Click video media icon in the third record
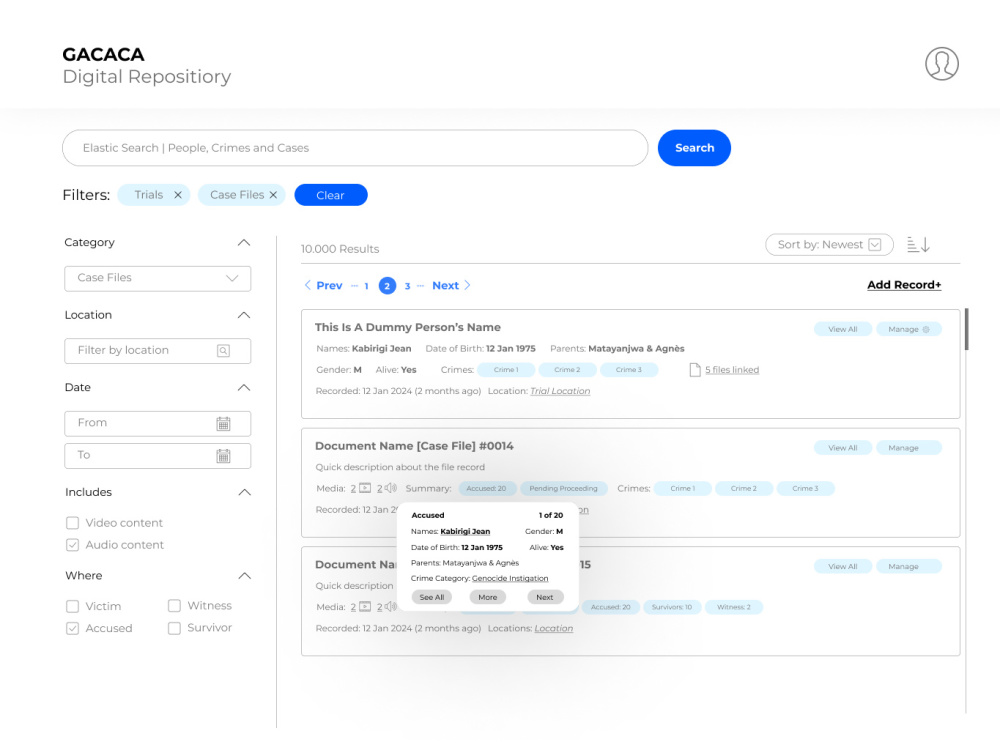The width and height of the screenshot is (1000, 750). click(365, 607)
